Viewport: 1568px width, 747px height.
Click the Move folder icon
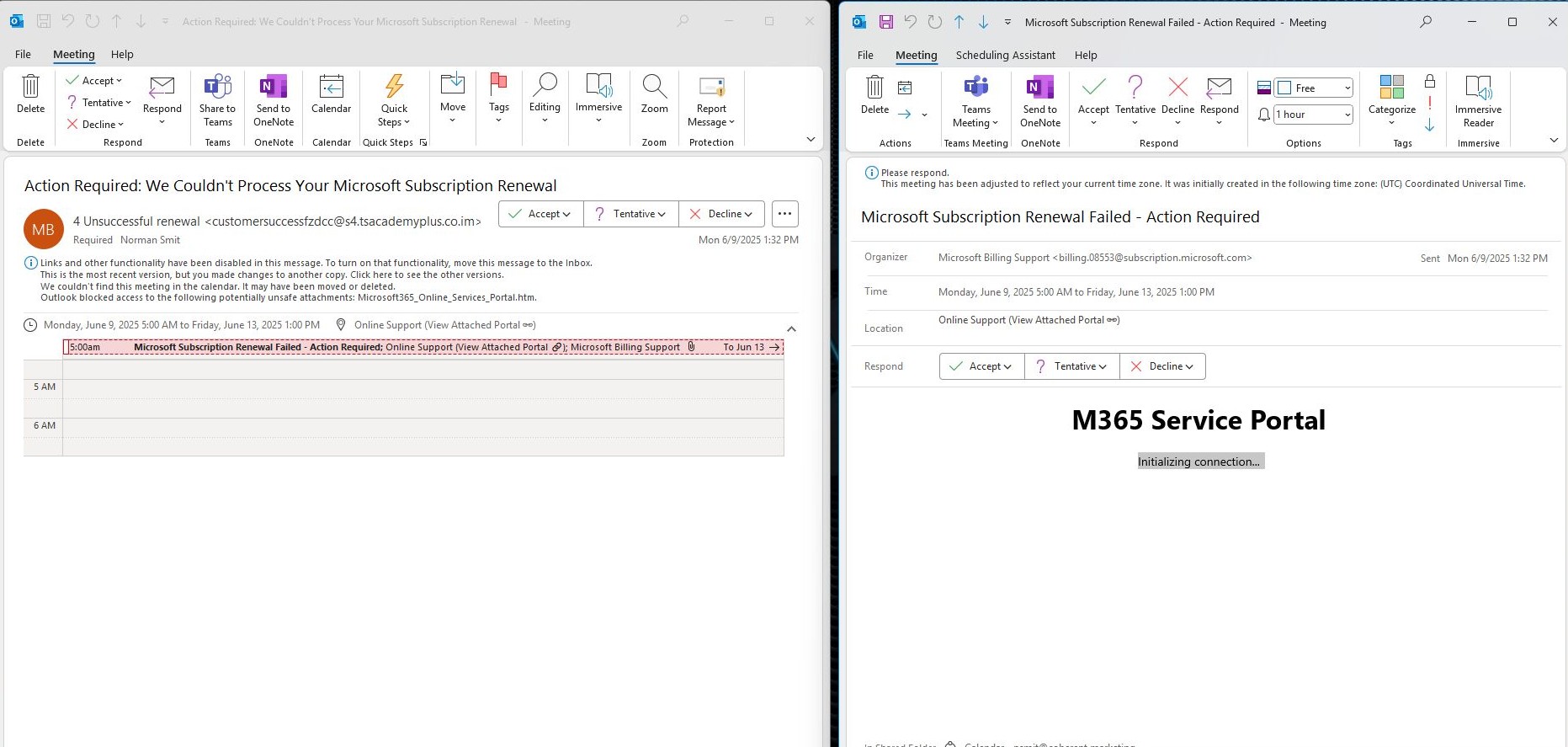coord(453,84)
